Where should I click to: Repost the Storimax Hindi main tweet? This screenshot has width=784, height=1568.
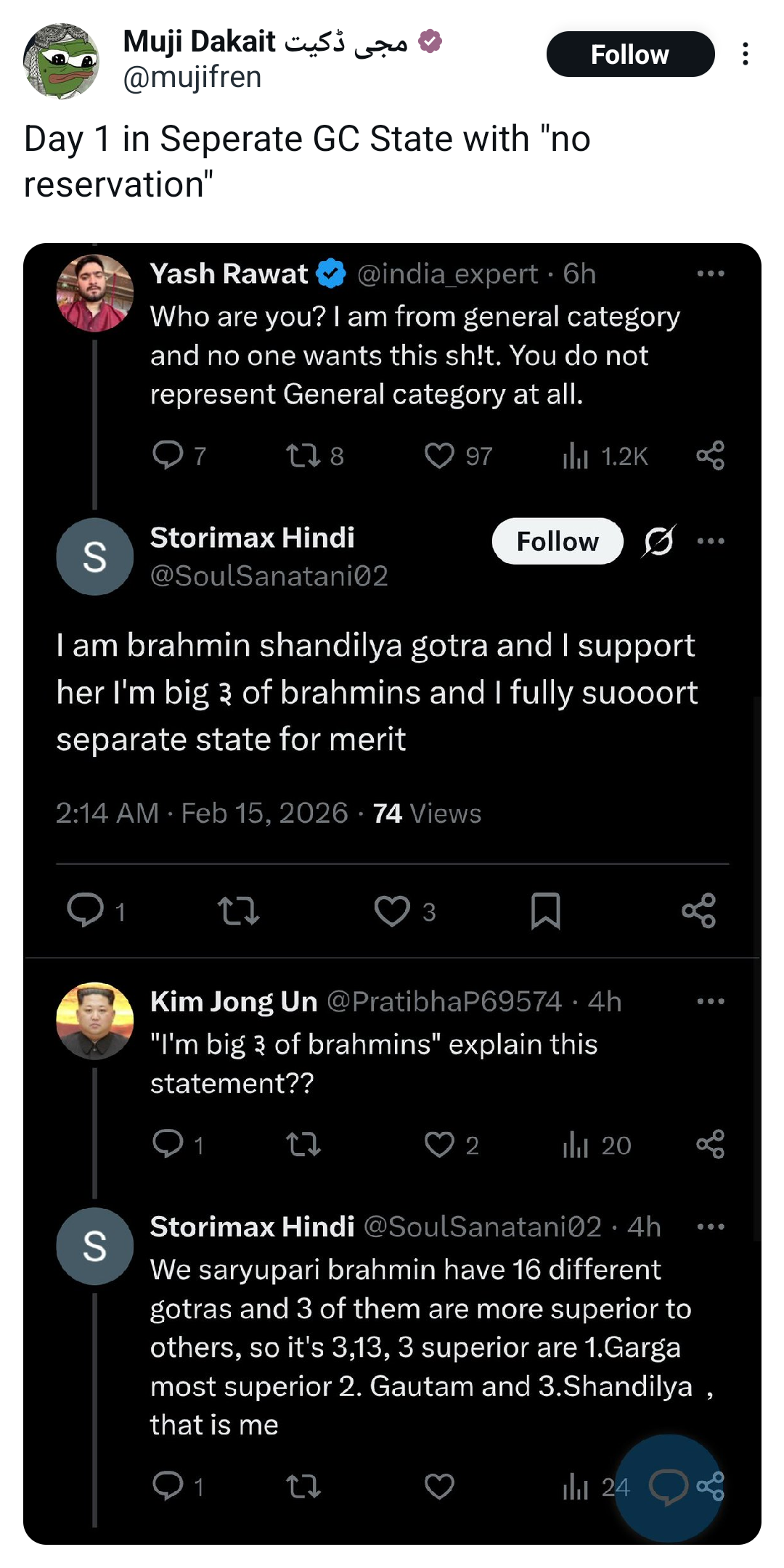click(238, 911)
